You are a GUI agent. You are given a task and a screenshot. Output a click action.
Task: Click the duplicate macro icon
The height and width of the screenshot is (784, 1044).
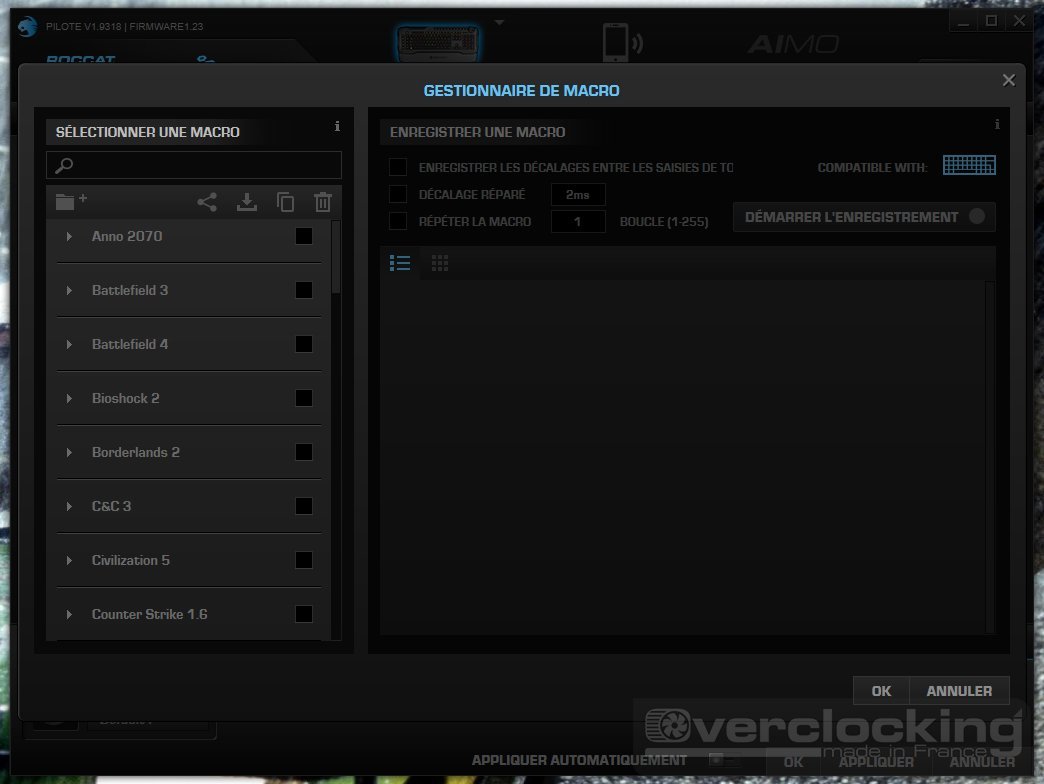[285, 202]
